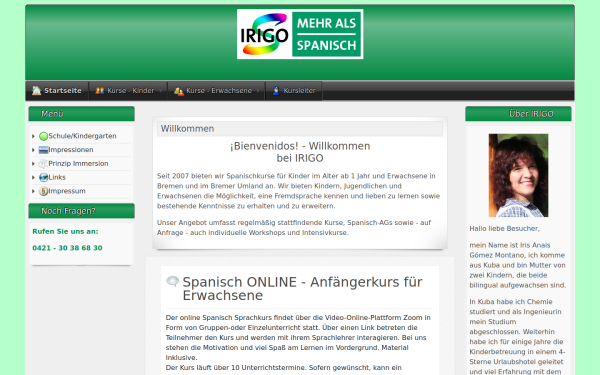Viewport: 600px width, 375px height.
Task: Click the children icon beside Kurse - Kinder
Action: point(100,91)
